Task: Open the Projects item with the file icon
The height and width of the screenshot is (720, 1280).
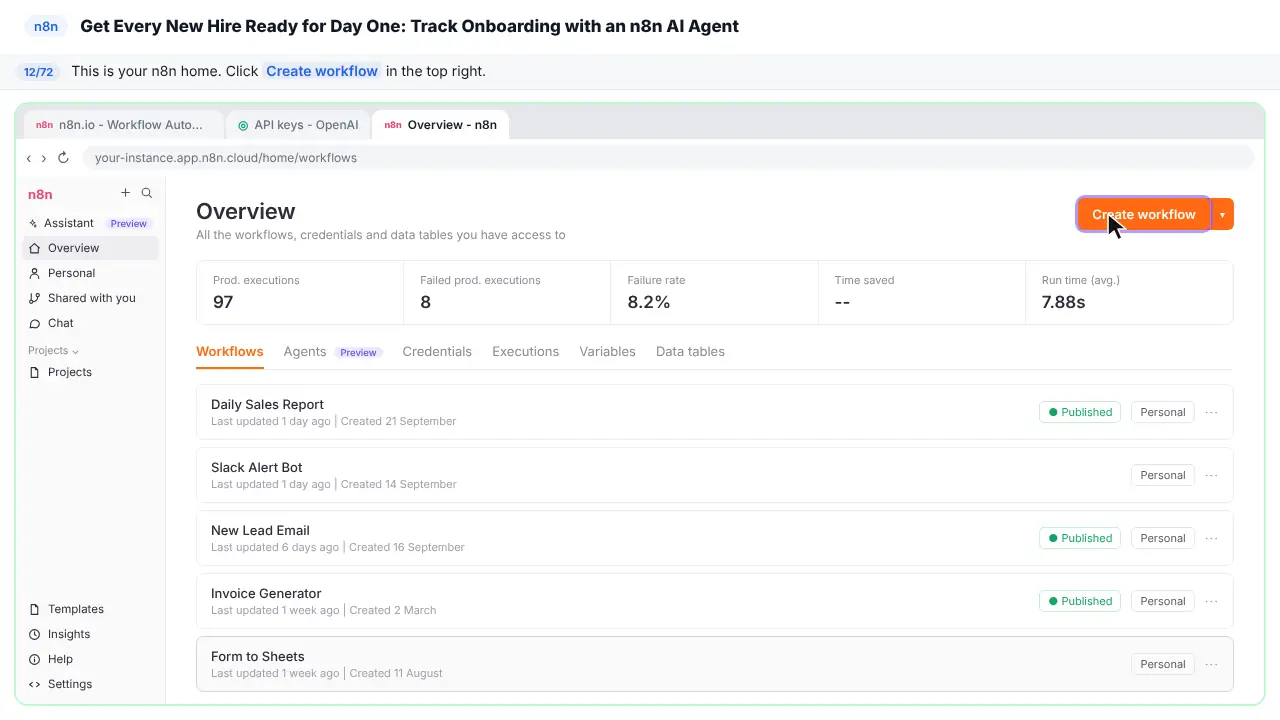Action: pyautogui.click(x=90, y=372)
